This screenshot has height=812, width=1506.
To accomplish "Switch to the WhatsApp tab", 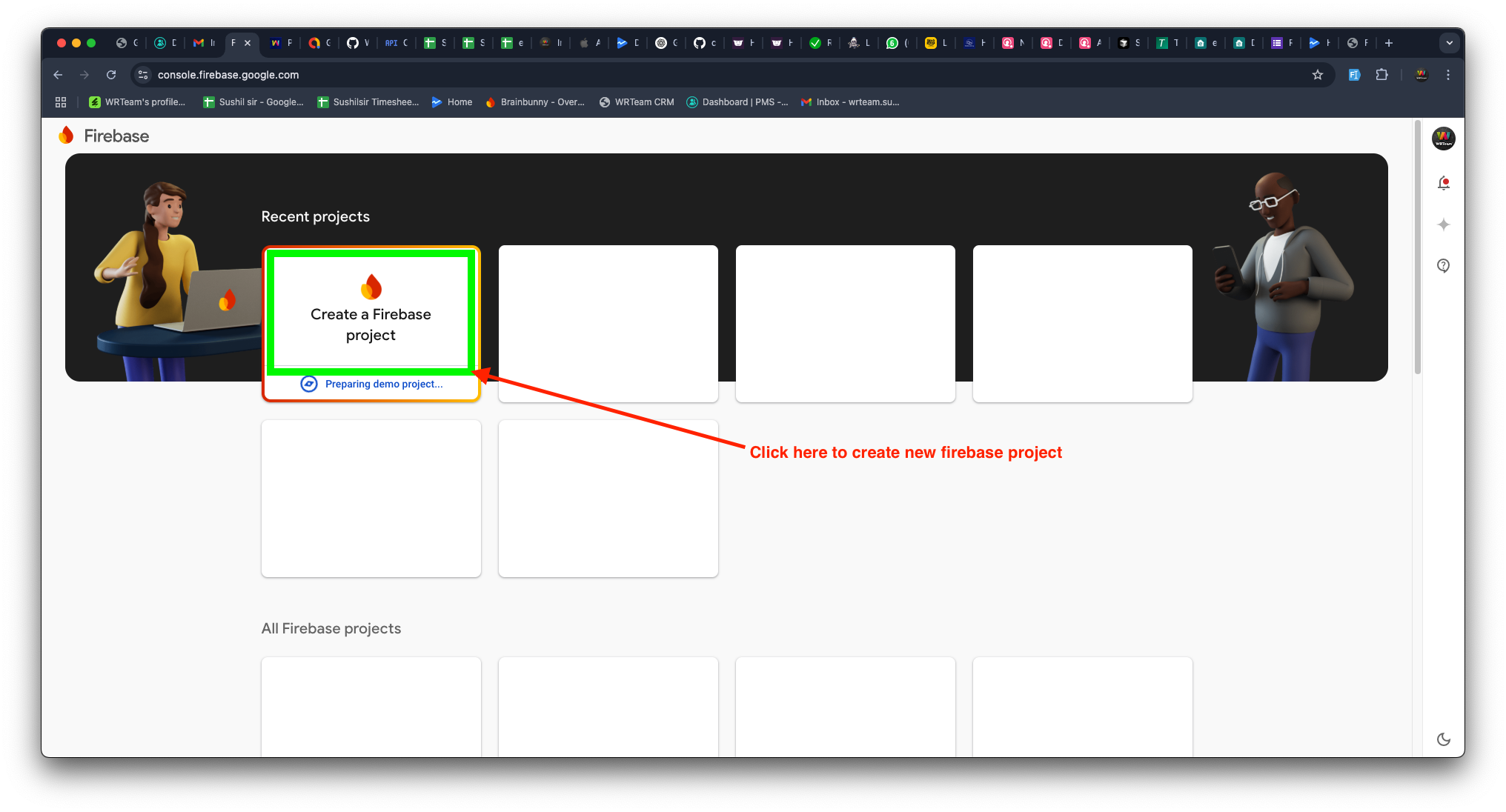I will coord(898,43).
